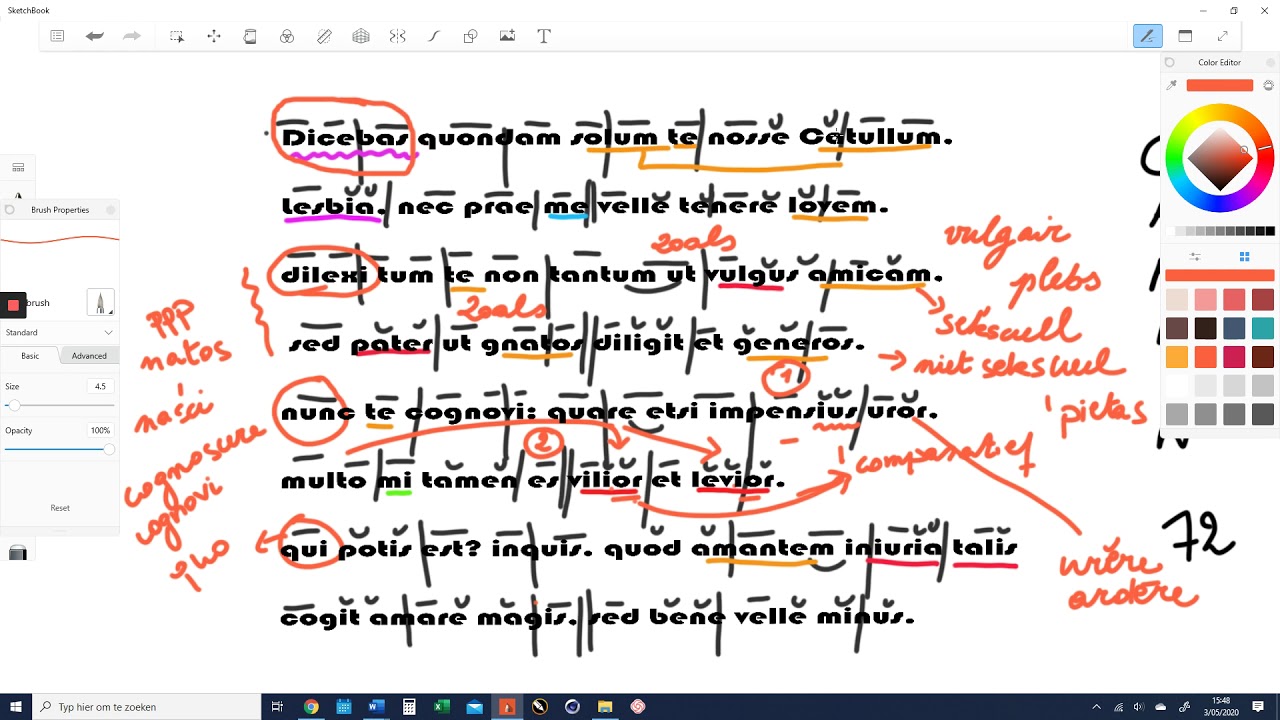
Task: Adjust the Opacity slider handle
Action: coord(109,449)
